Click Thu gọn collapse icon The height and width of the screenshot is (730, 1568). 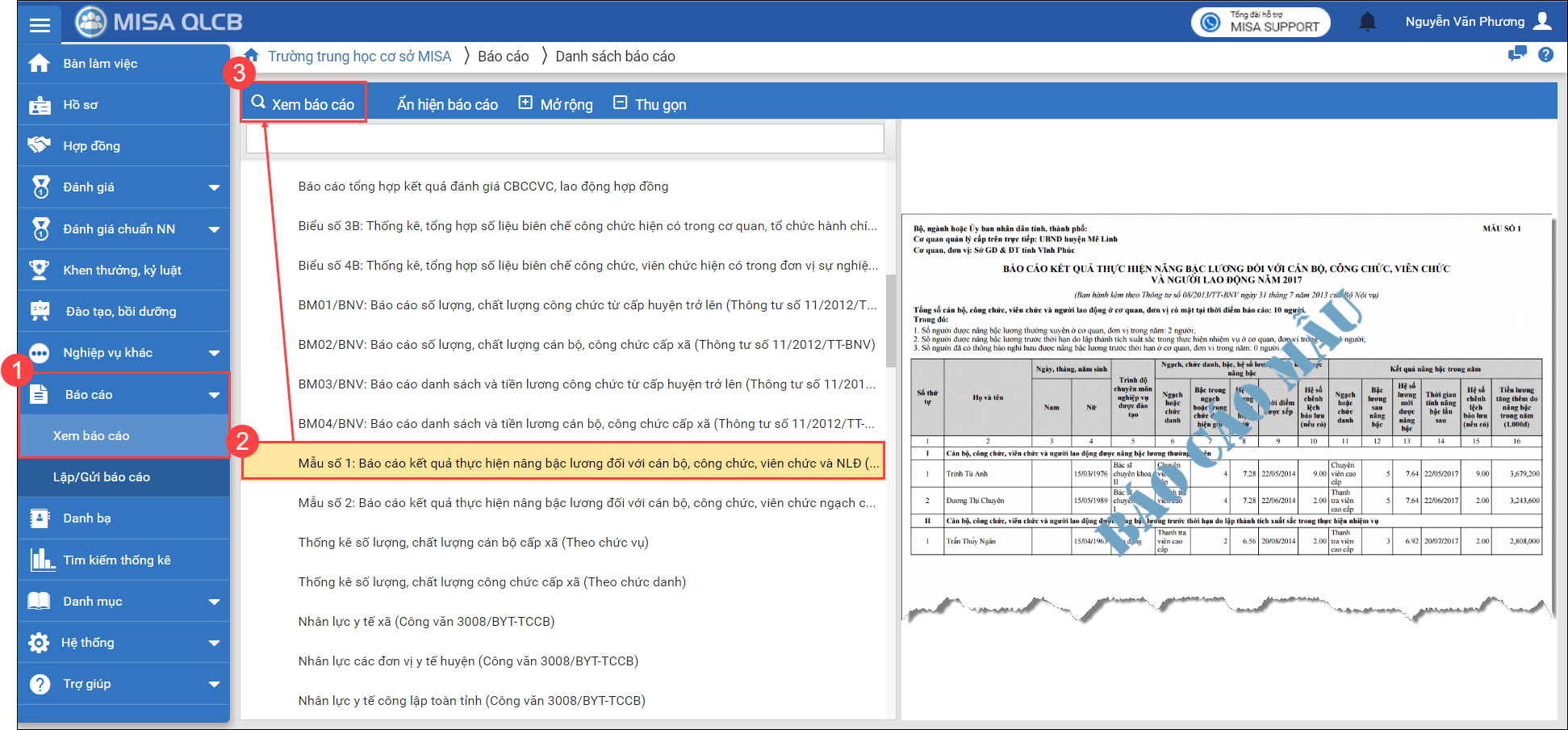click(620, 103)
